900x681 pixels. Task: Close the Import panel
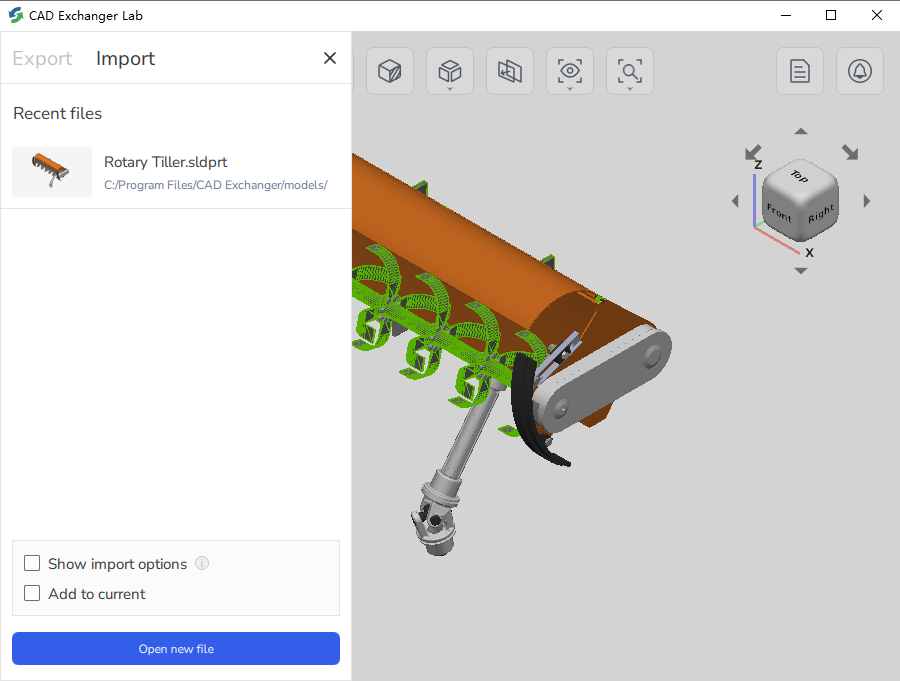330,58
